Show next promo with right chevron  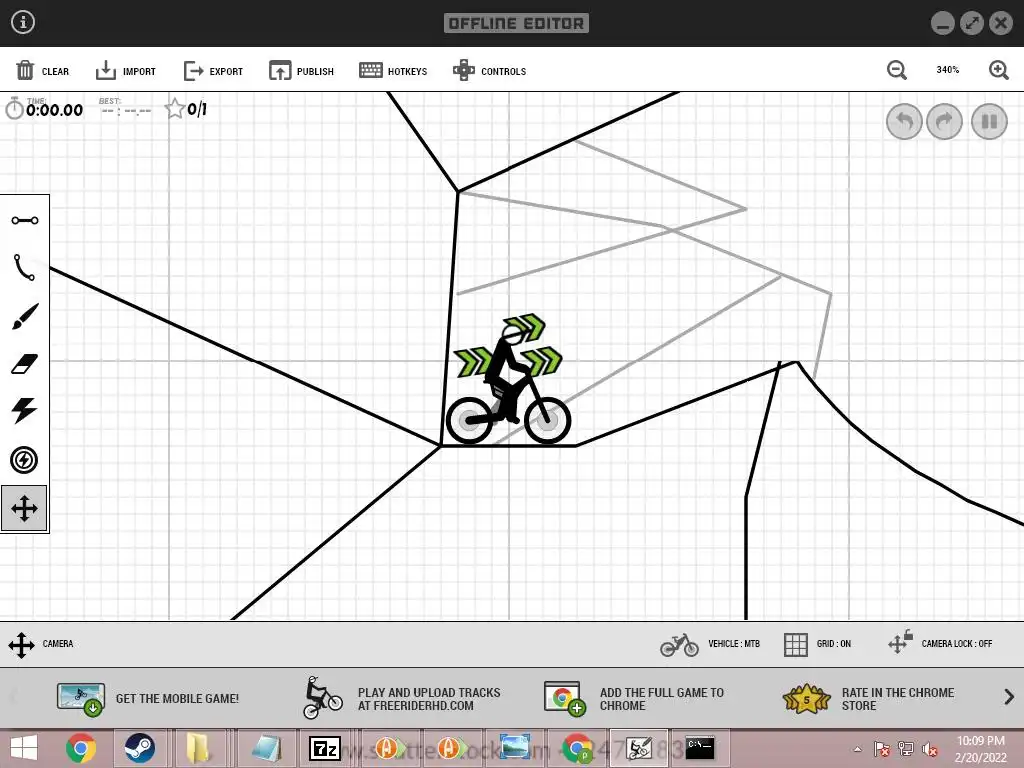[1009, 697]
